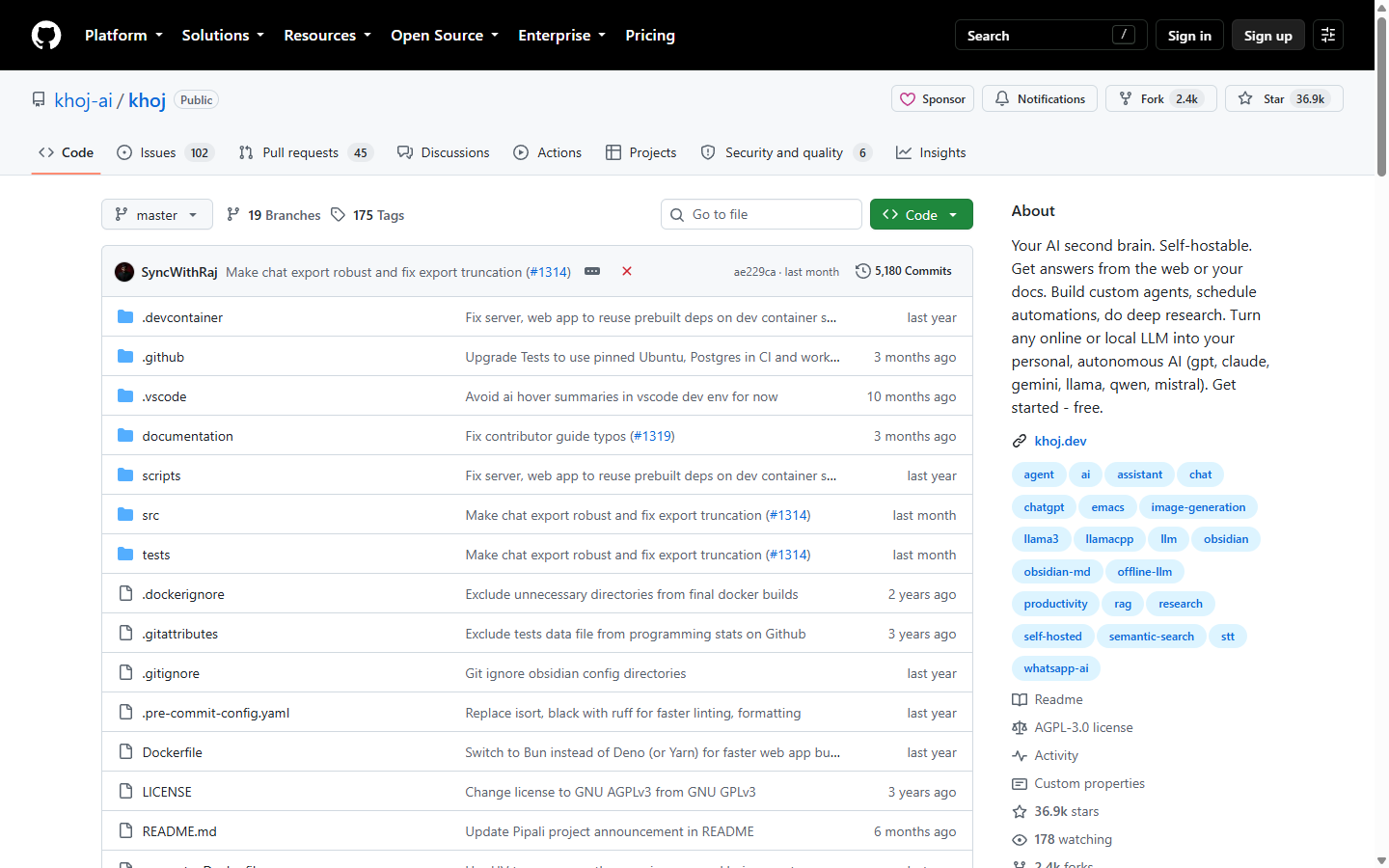Click the whatsapp-ai topic tag
Viewport: 1389px width, 868px height.
1056,668
